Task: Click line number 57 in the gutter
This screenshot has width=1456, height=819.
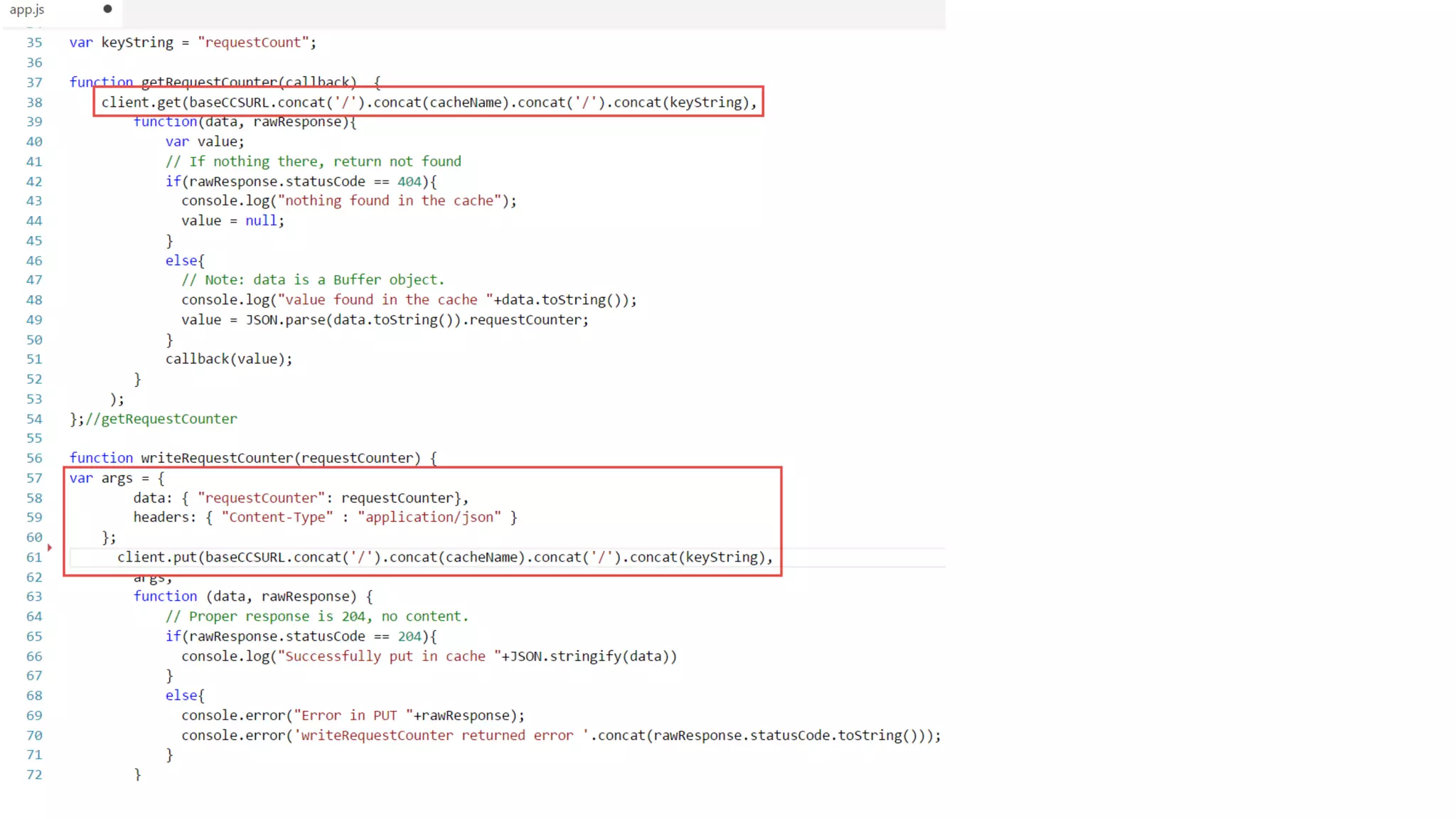Action: click(x=34, y=478)
